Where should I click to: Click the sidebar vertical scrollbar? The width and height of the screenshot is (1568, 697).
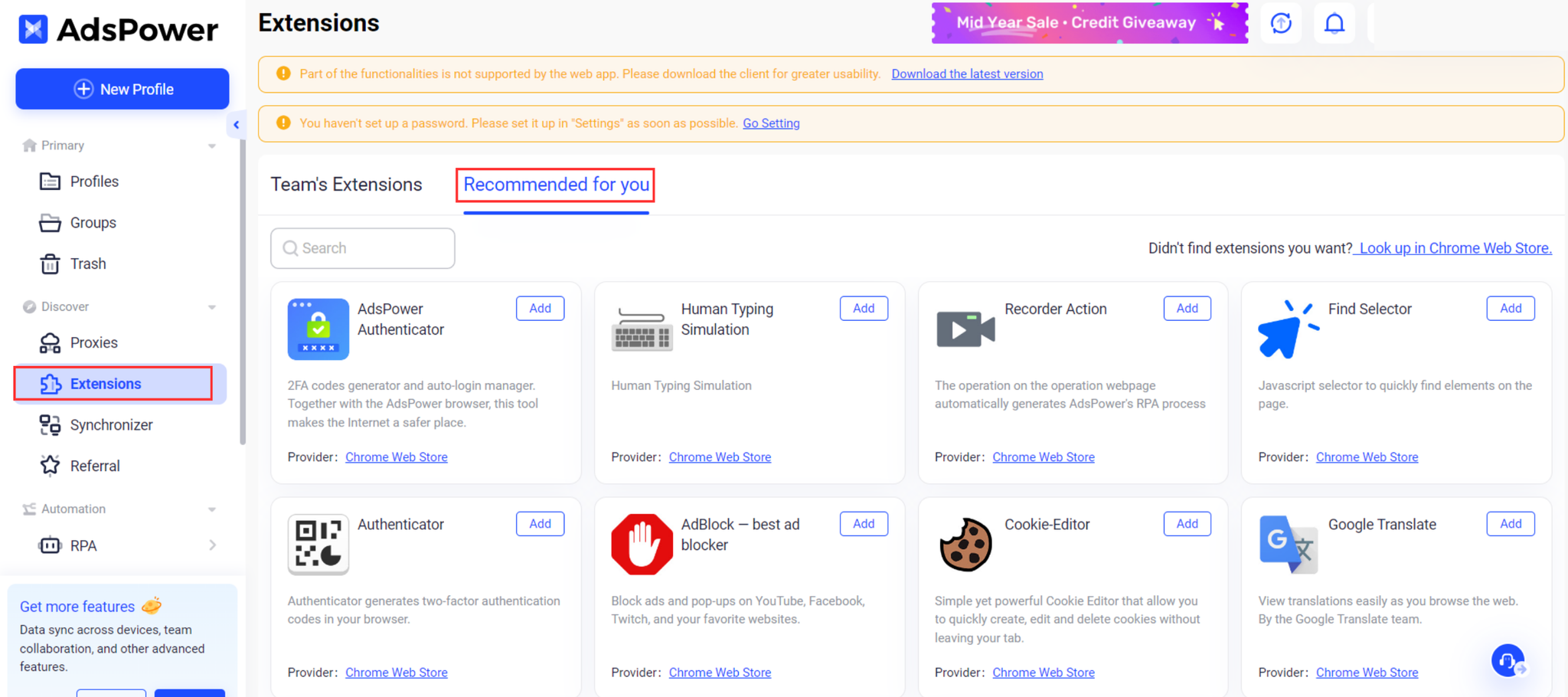click(243, 291)
